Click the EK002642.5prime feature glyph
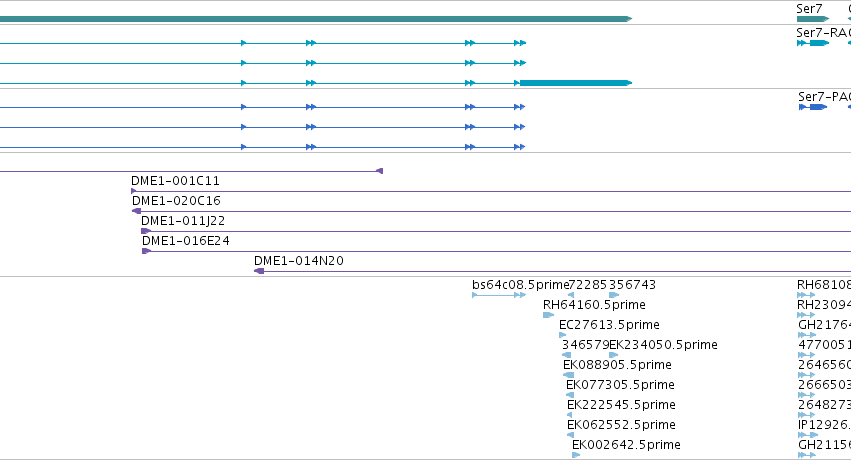This screenshot has width=851, height=460. pos(576,455)
